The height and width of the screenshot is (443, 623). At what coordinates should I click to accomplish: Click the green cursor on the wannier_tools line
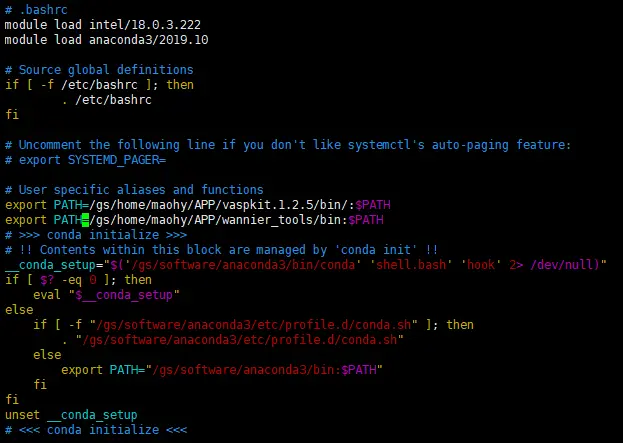click(x=85, y=220)
